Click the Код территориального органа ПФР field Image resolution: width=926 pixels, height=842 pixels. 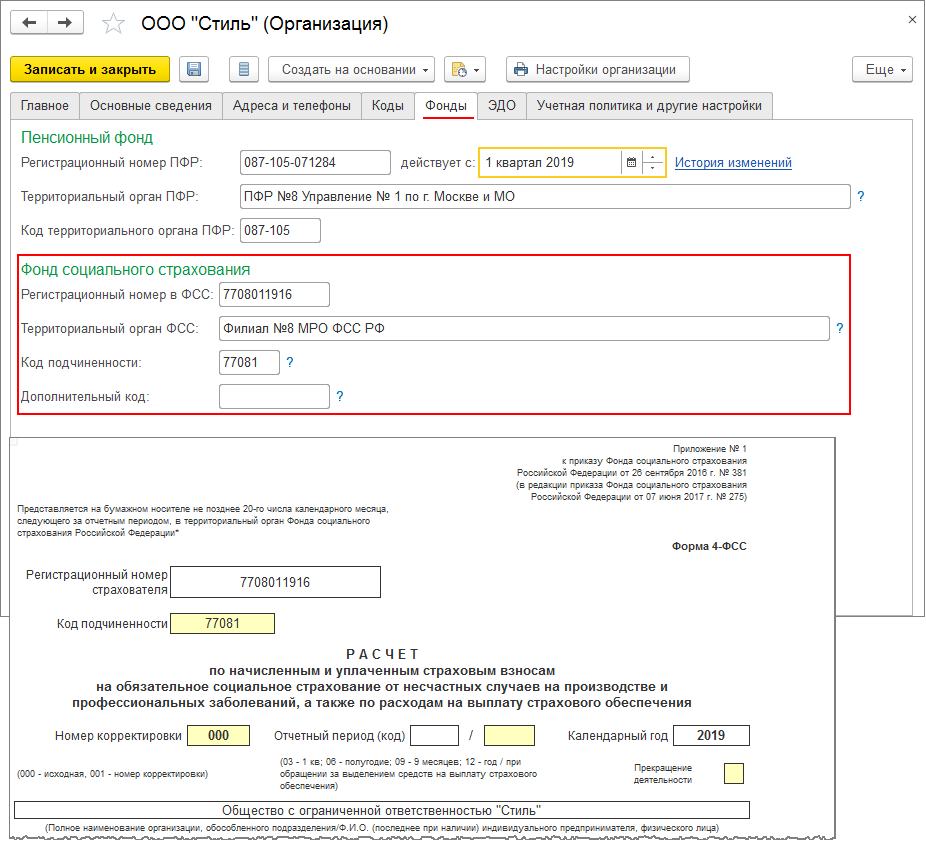281,230
